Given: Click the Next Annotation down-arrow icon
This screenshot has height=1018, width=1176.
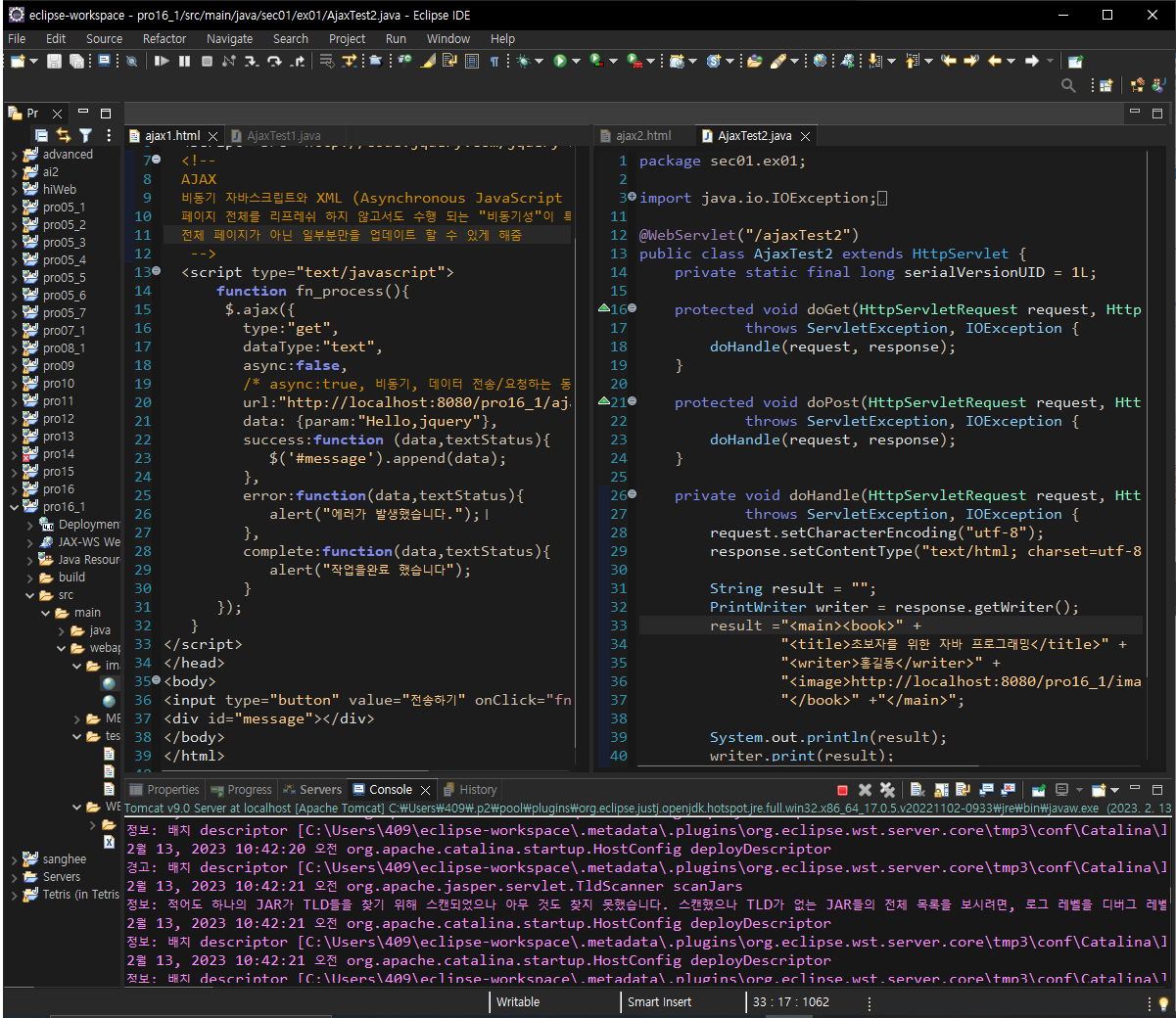Looking at the screenshot, I should 874,61.
